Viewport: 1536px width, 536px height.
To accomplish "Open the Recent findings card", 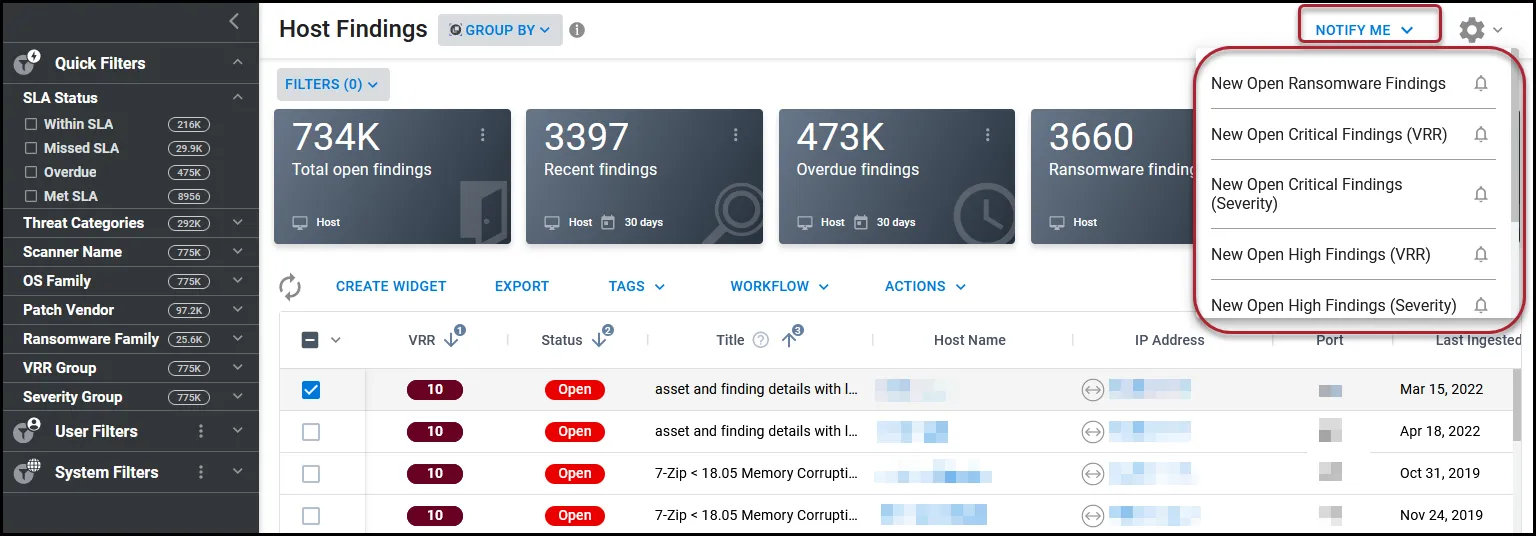I will point(644,177).
